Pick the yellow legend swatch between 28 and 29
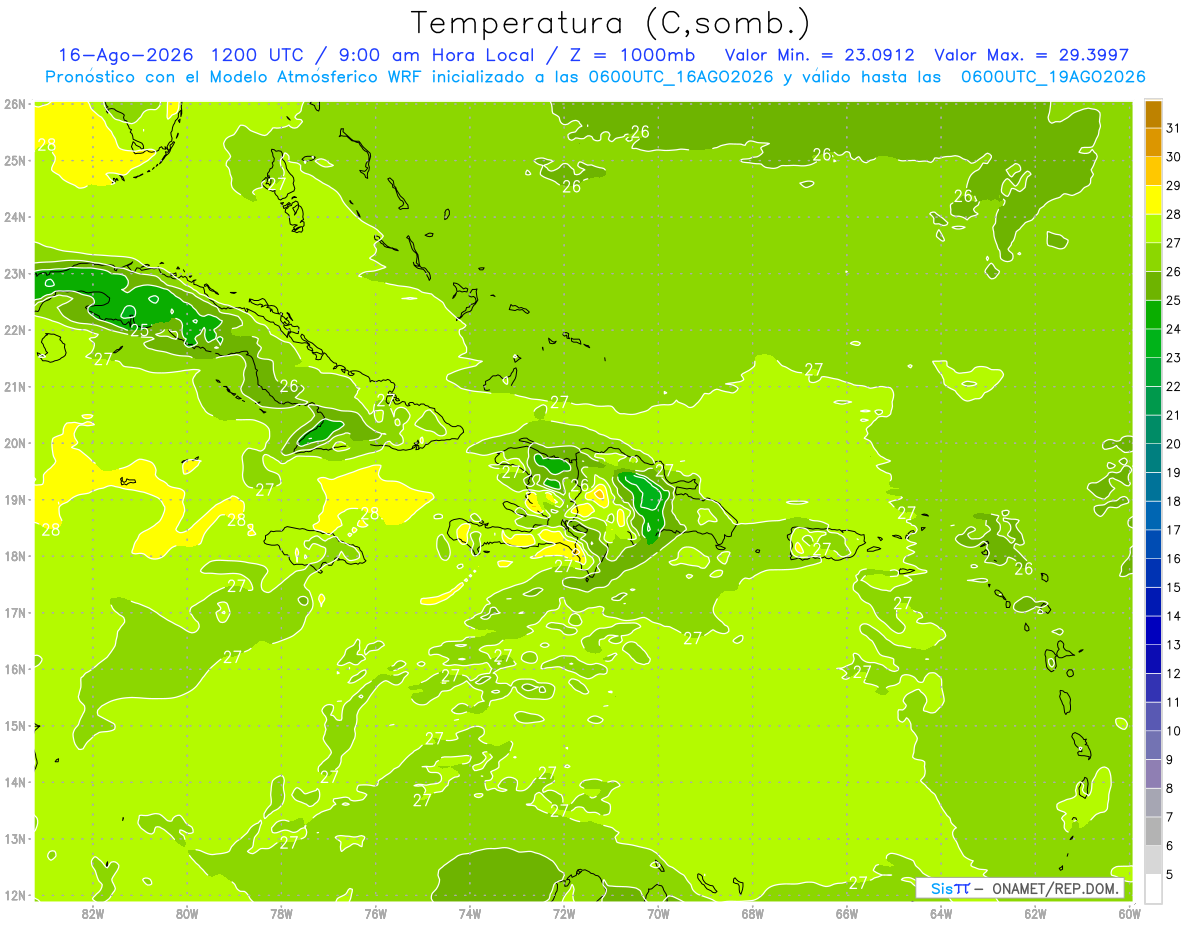Image resolution: width=1200 pixels, height=927 pixels. (x=1153, y=200)
